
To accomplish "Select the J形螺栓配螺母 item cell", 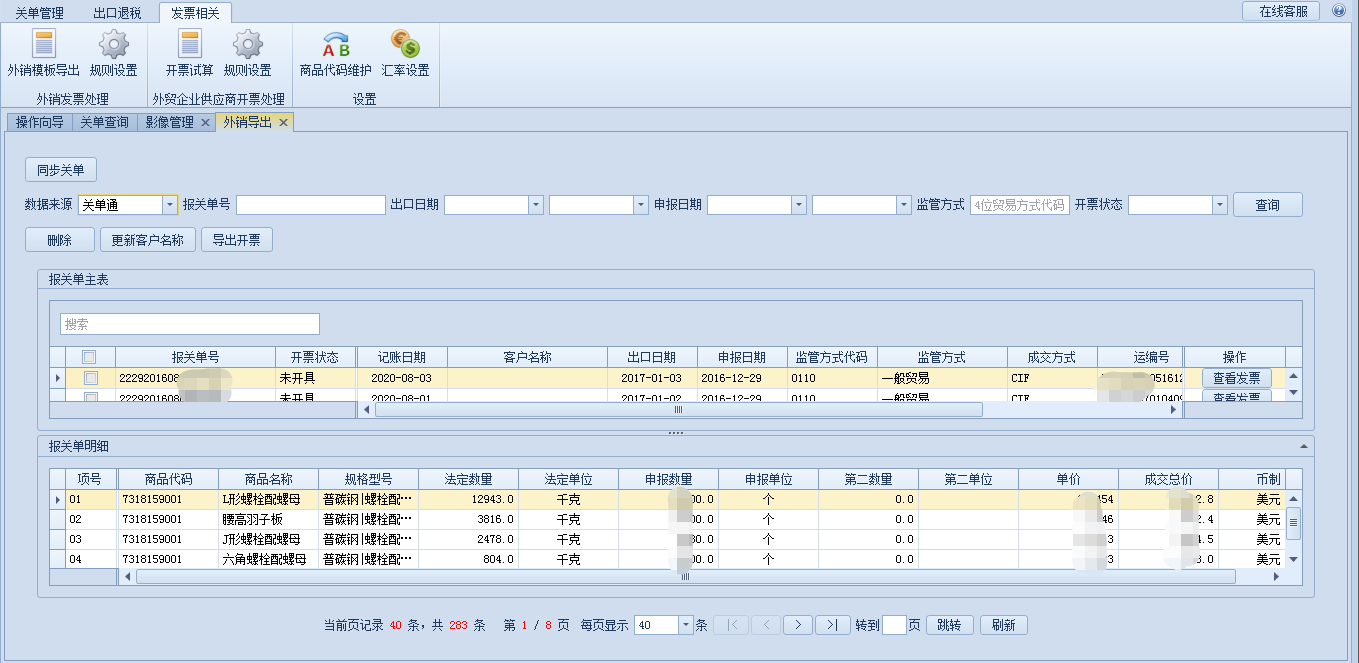I will 268,539.
